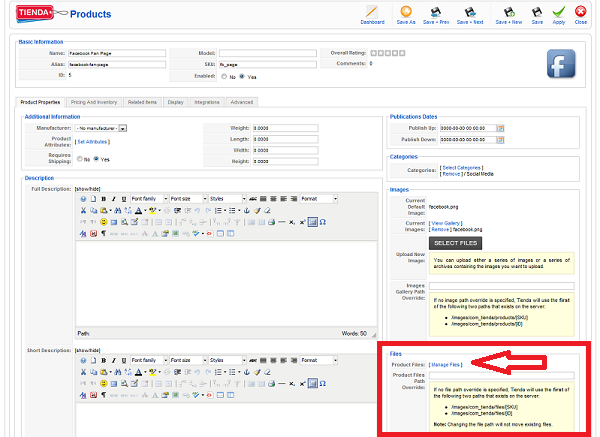Pick a text color in the Short Description editor

pos(139,372)
